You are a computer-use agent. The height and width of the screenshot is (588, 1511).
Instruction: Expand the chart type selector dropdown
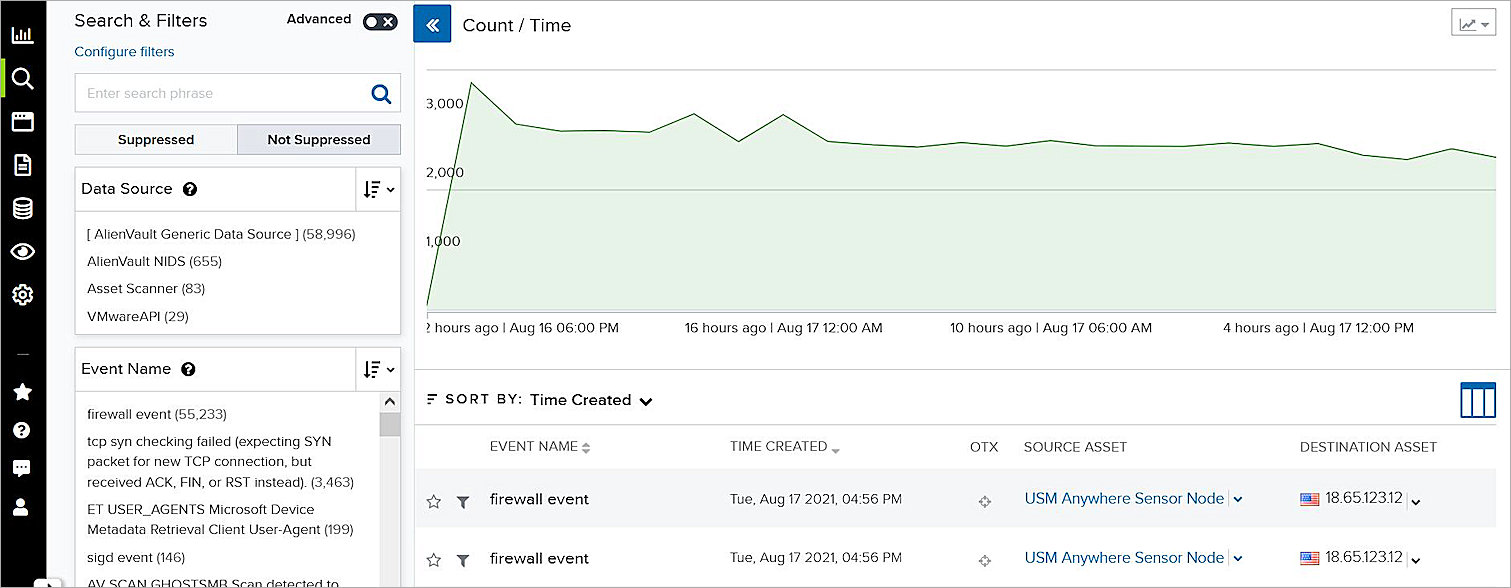coord(1472,22)
